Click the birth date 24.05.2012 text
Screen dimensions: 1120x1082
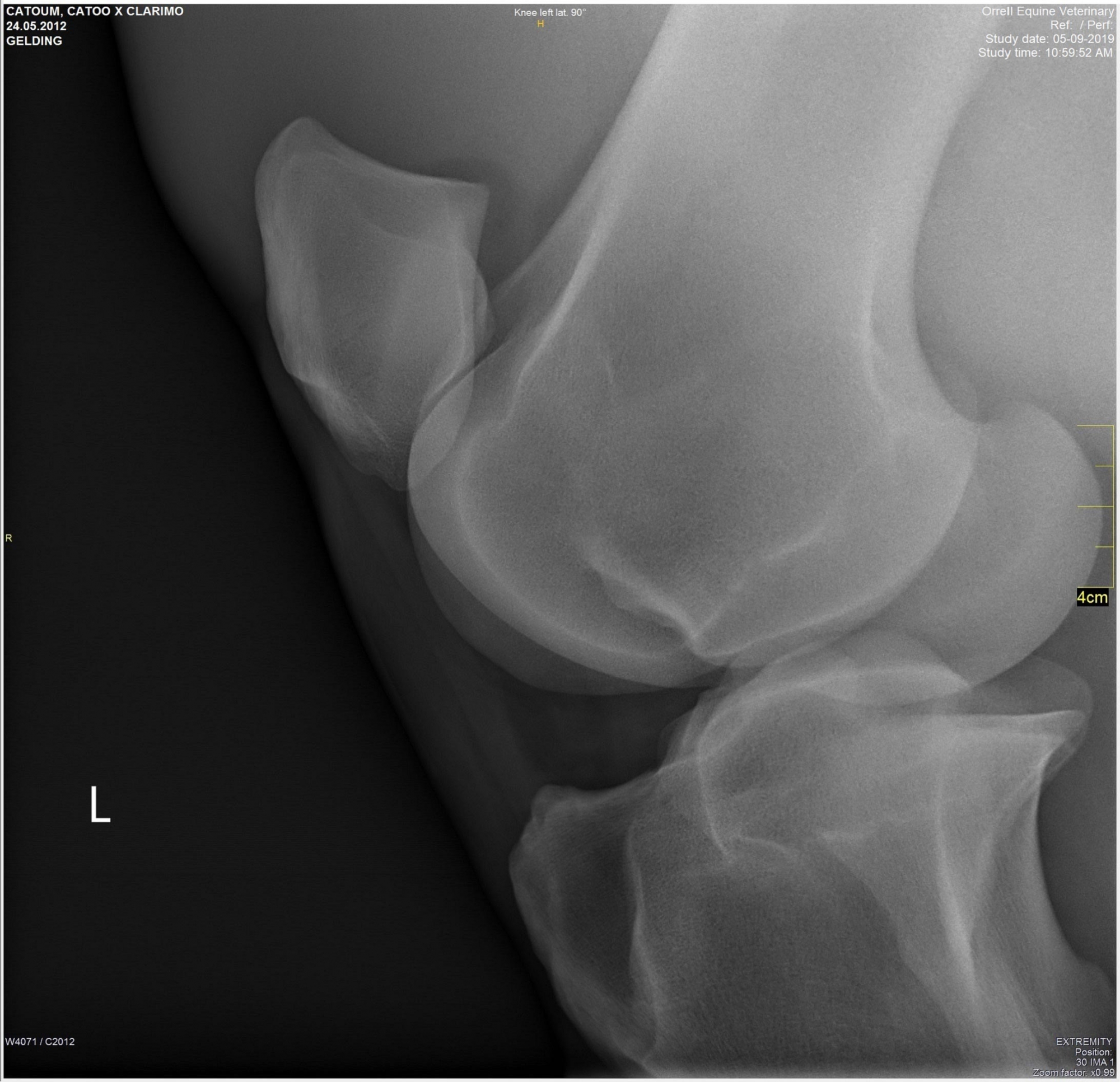pos(36,26)
